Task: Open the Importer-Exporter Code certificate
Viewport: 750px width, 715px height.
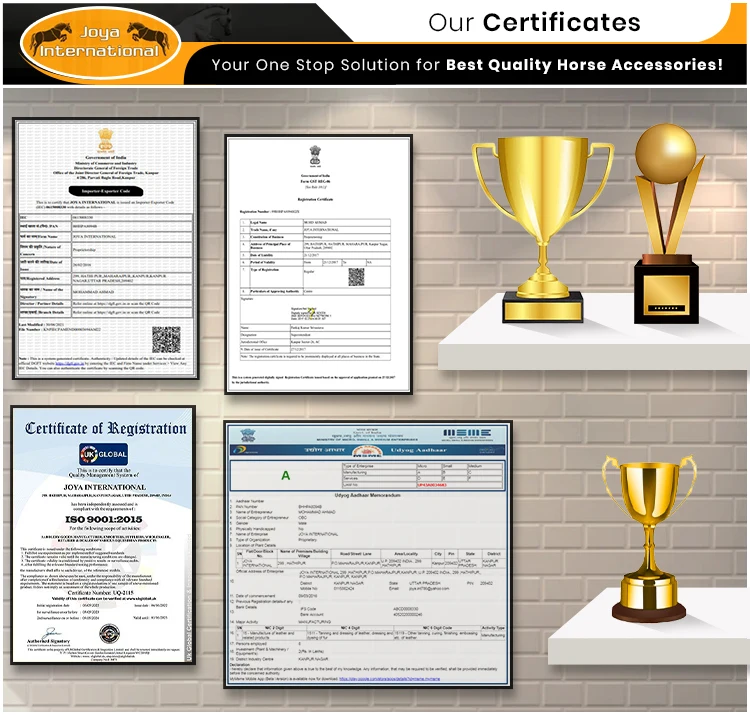Action: pos(106,249)
